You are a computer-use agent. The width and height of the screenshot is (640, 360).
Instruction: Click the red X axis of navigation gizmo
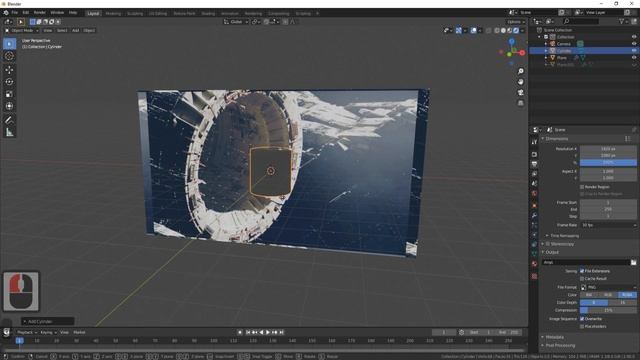click(522, 53)
